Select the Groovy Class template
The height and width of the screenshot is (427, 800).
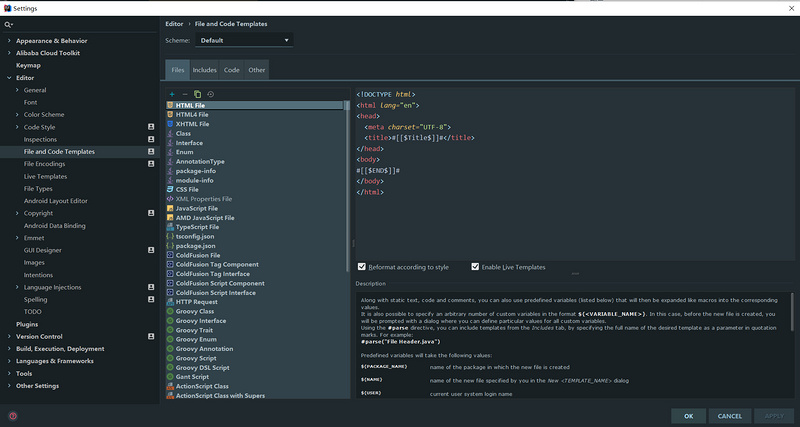click(194, 311)
